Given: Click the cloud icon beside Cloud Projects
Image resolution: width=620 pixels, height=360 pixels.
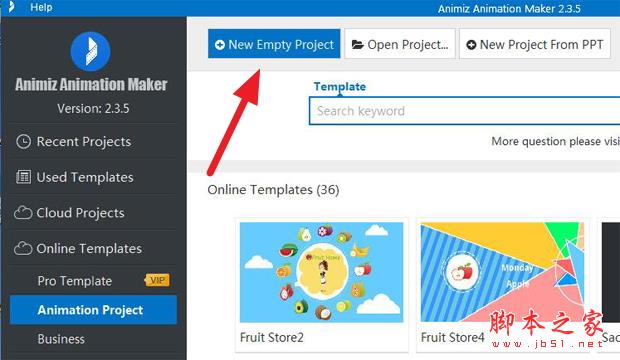Looking at the screenshot, I should point(23,213).
